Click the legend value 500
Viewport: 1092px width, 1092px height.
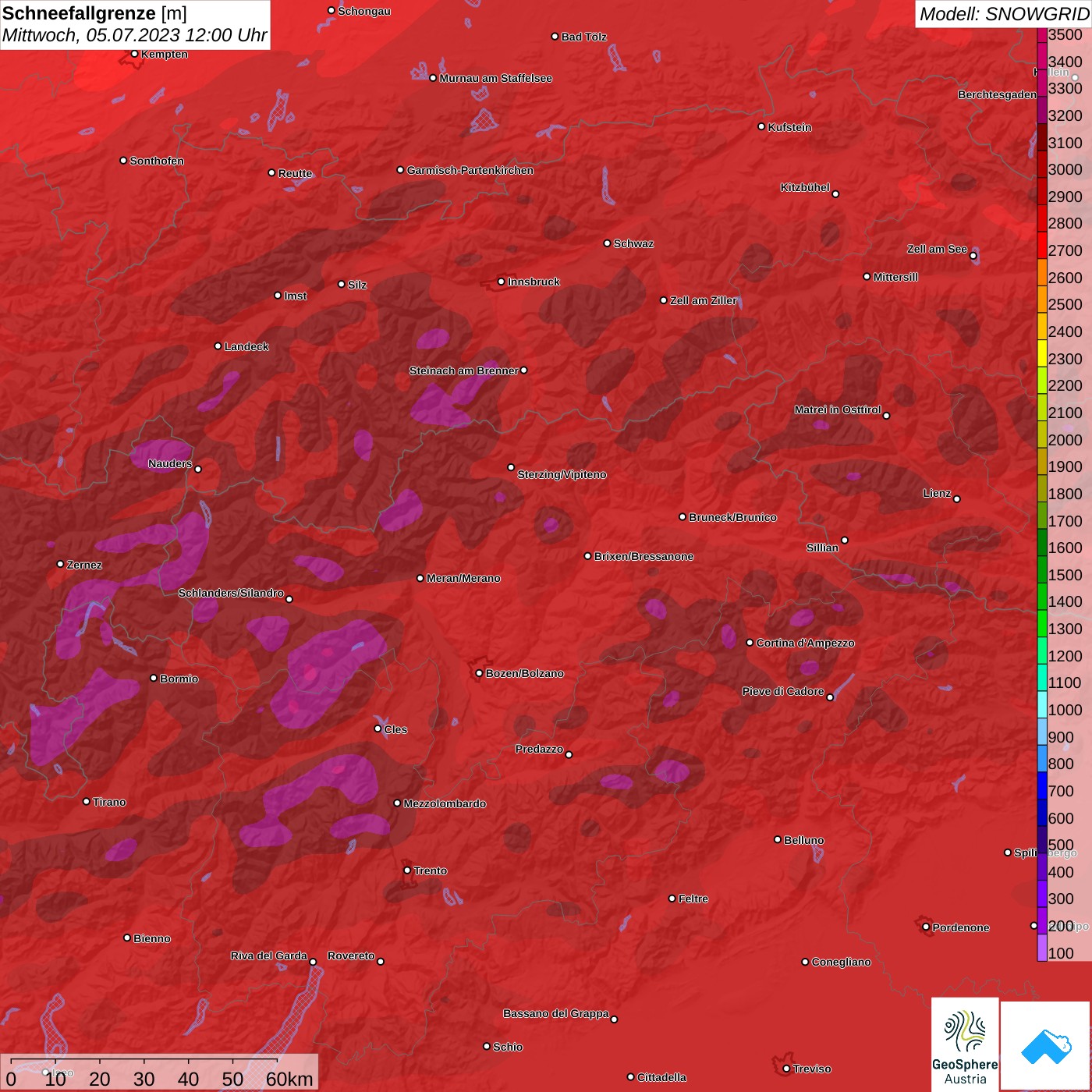1061,846
